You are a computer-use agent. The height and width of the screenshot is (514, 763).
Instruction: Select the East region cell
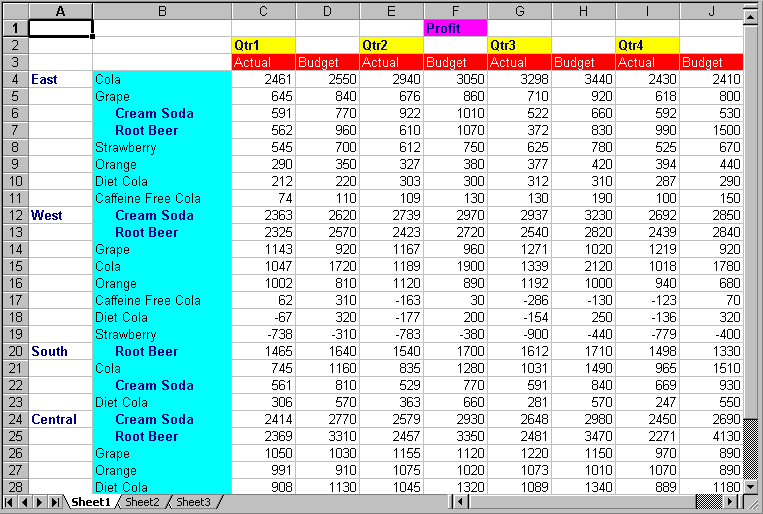(60, 79)
